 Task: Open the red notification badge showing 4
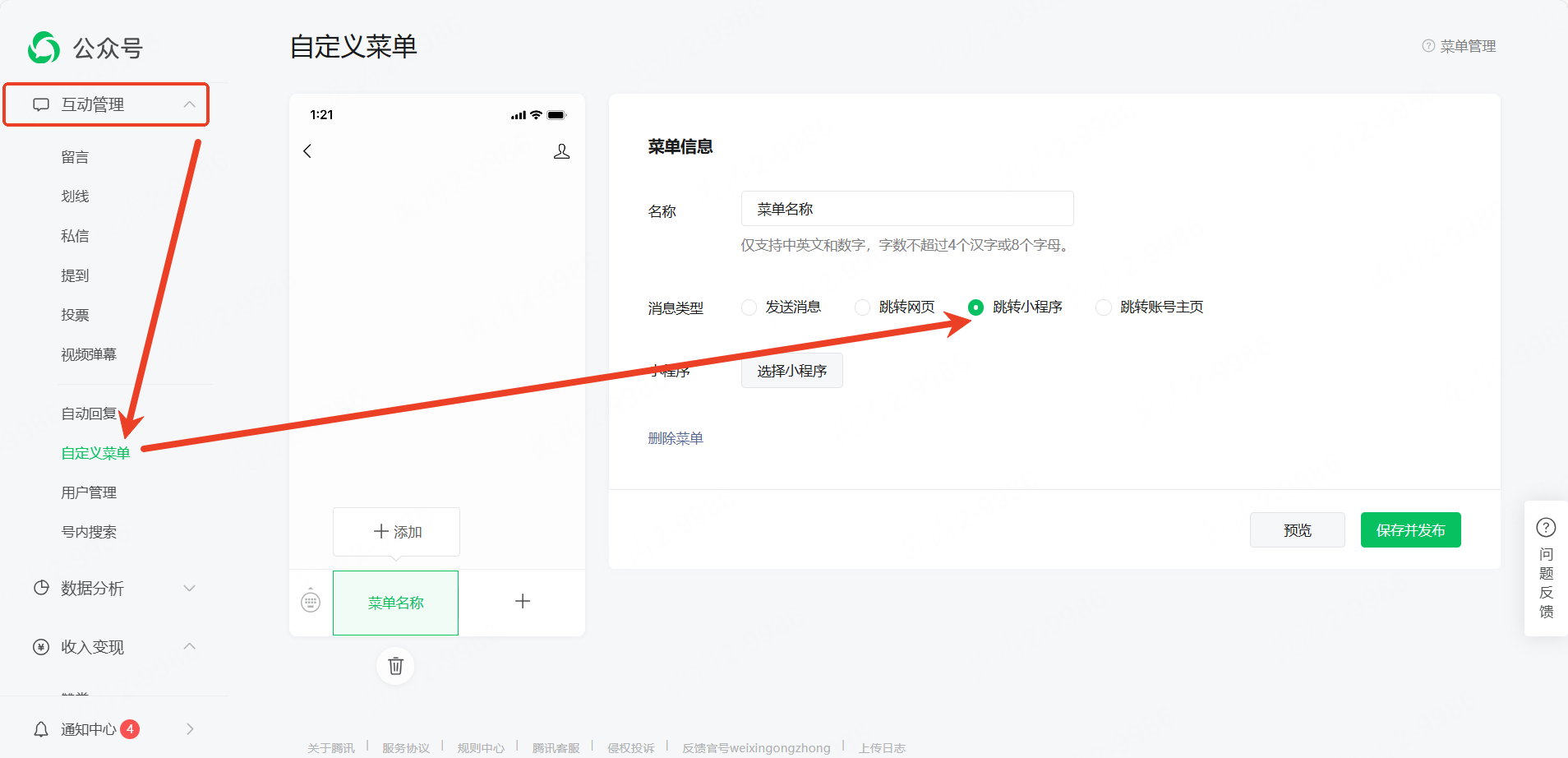click(x=130, y=728)
